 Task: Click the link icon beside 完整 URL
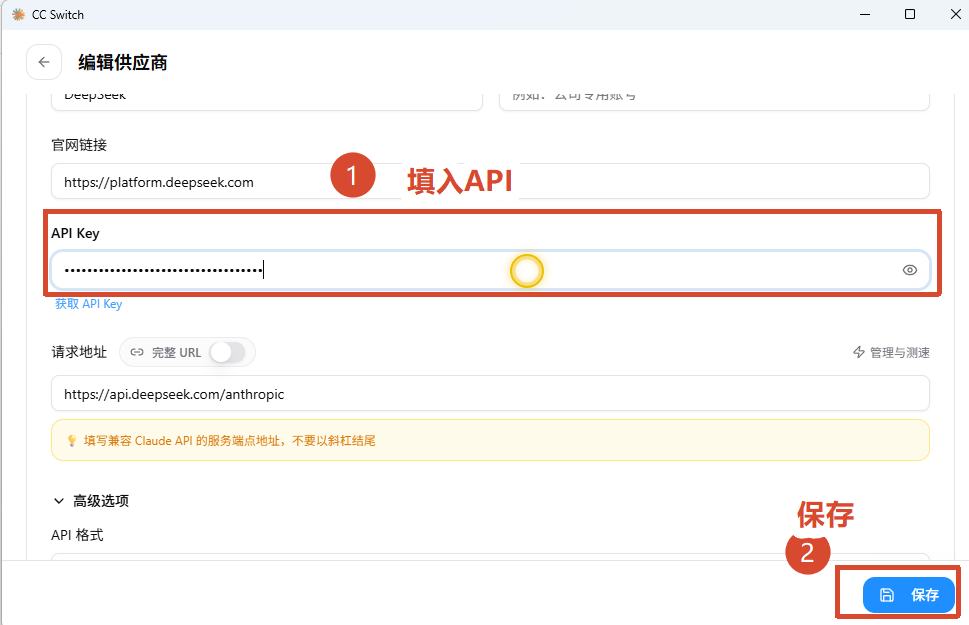point(137,352)
